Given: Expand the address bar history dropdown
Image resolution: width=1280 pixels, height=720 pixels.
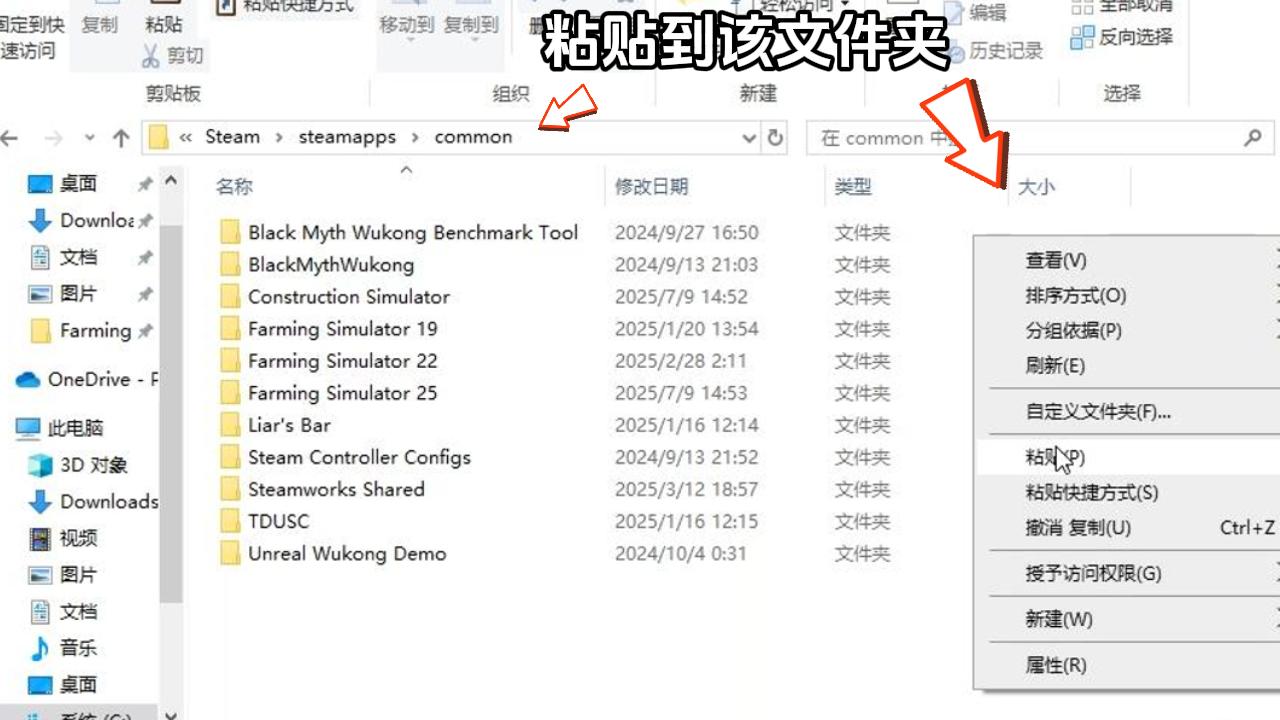Looking at the screenshot, I should click(x=749, y=138).
